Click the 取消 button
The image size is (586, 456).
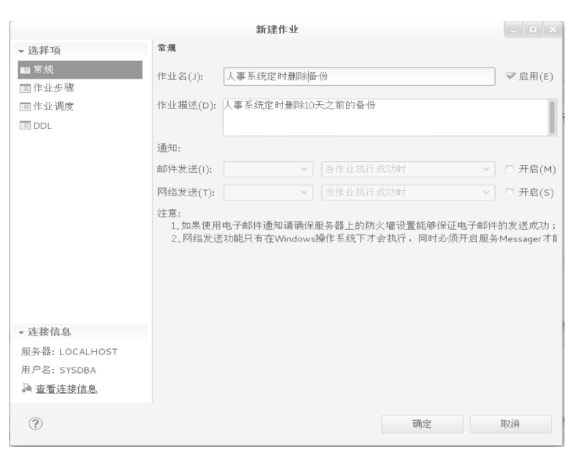point(511,424)
